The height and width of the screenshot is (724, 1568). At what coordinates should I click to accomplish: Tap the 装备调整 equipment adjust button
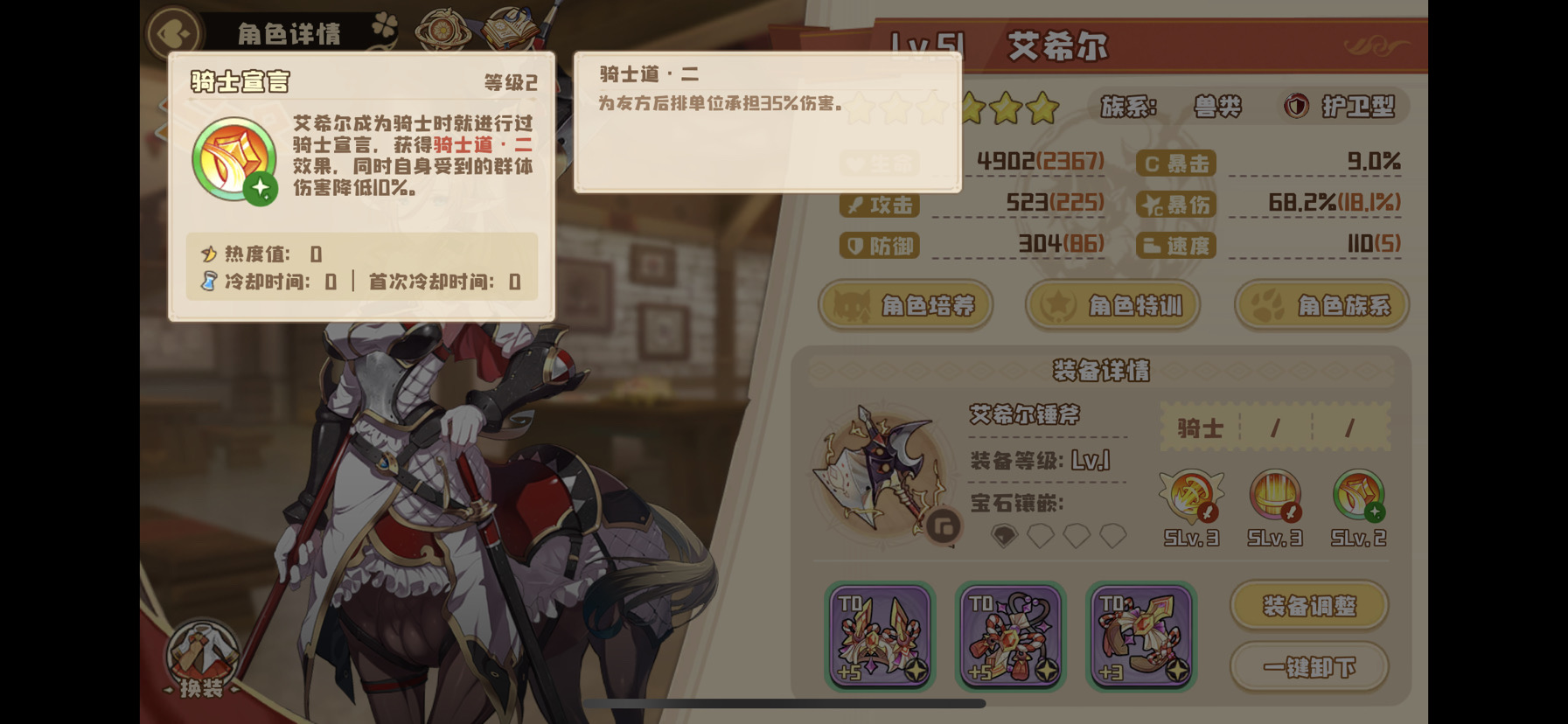tap(1309, 605)
